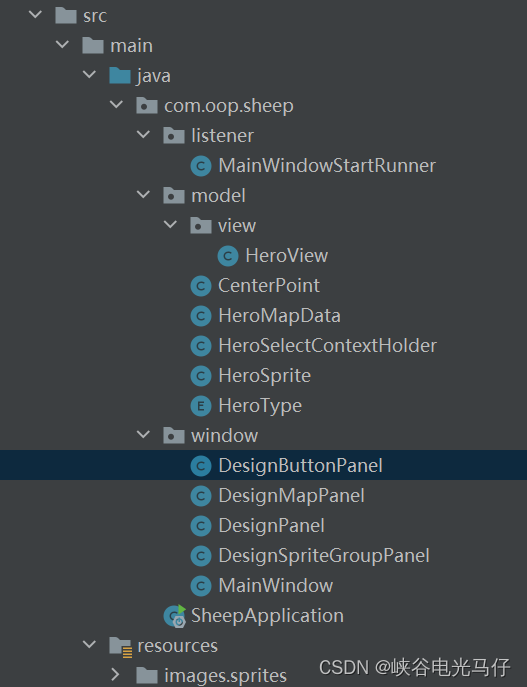Screen dimensions: 527x687
Task: Select the highlighted DesignButtonPanel name
Action: (x=301, y=466)
